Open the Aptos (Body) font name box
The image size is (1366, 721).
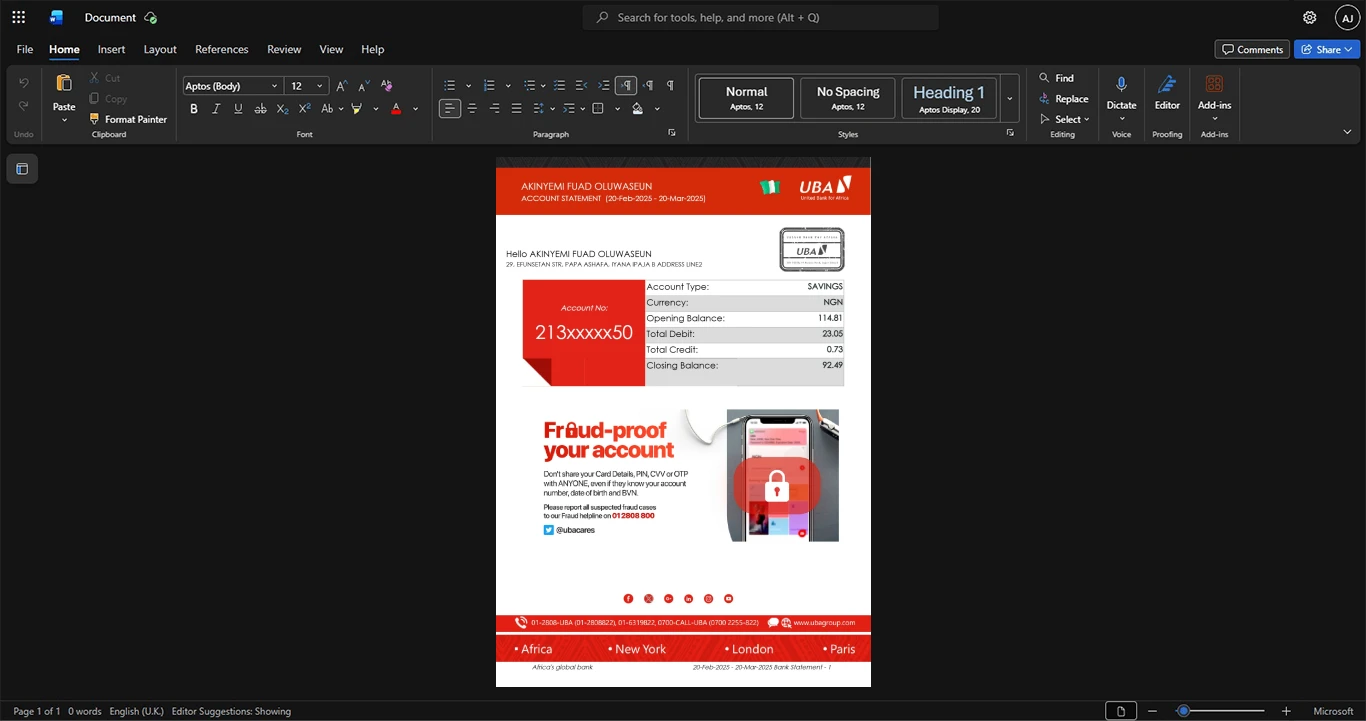(232, 86)
